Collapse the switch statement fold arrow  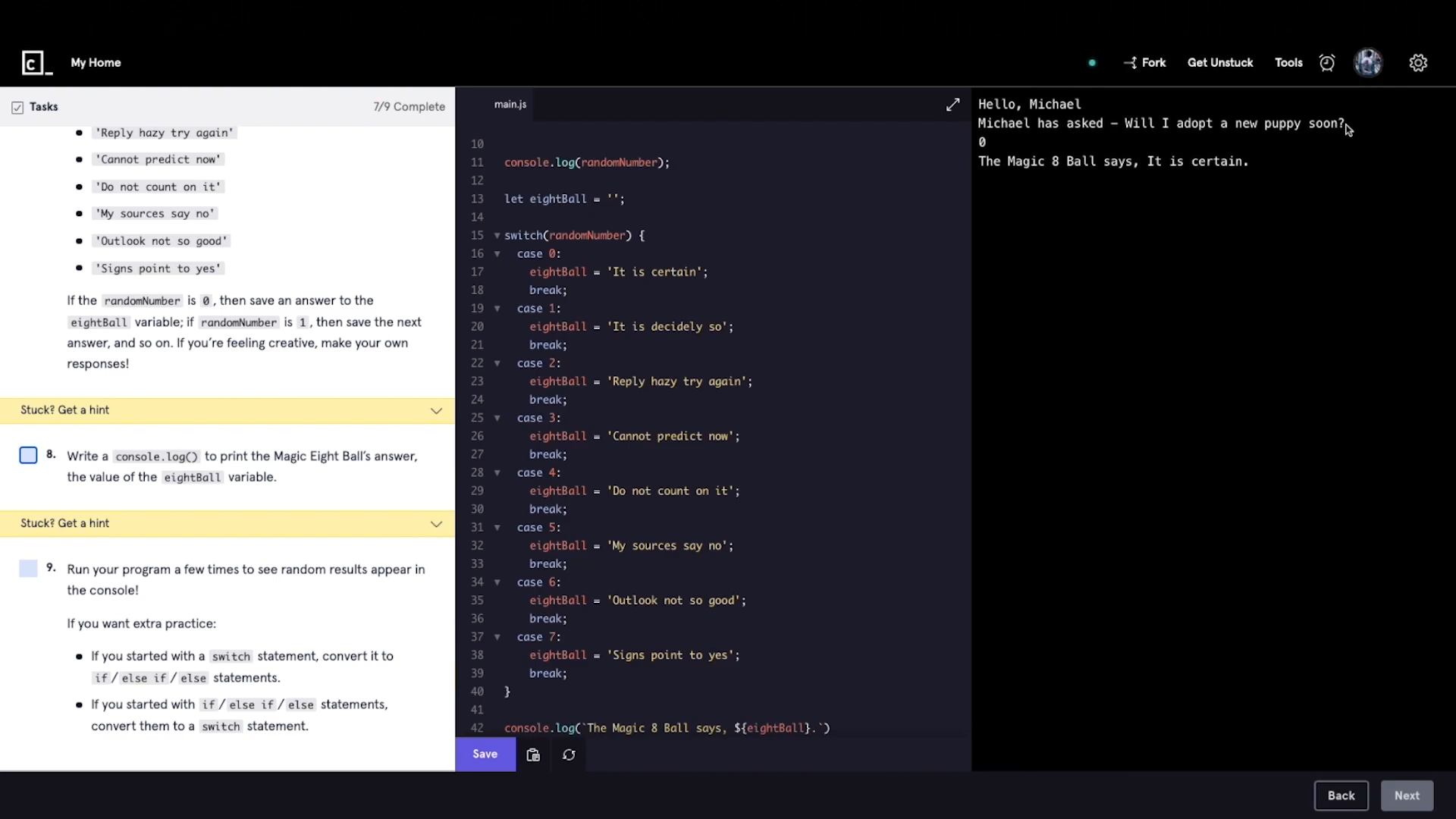[497, 236]
